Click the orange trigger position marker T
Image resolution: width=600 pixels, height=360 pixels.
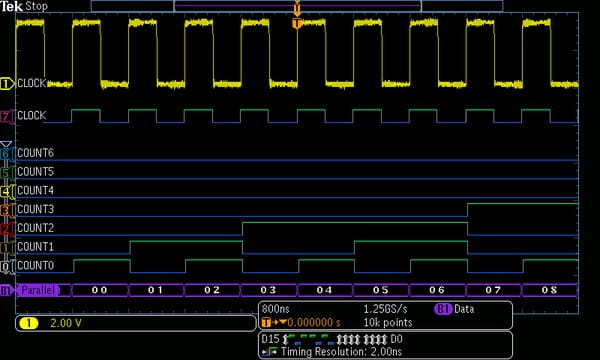pos(297,24)
